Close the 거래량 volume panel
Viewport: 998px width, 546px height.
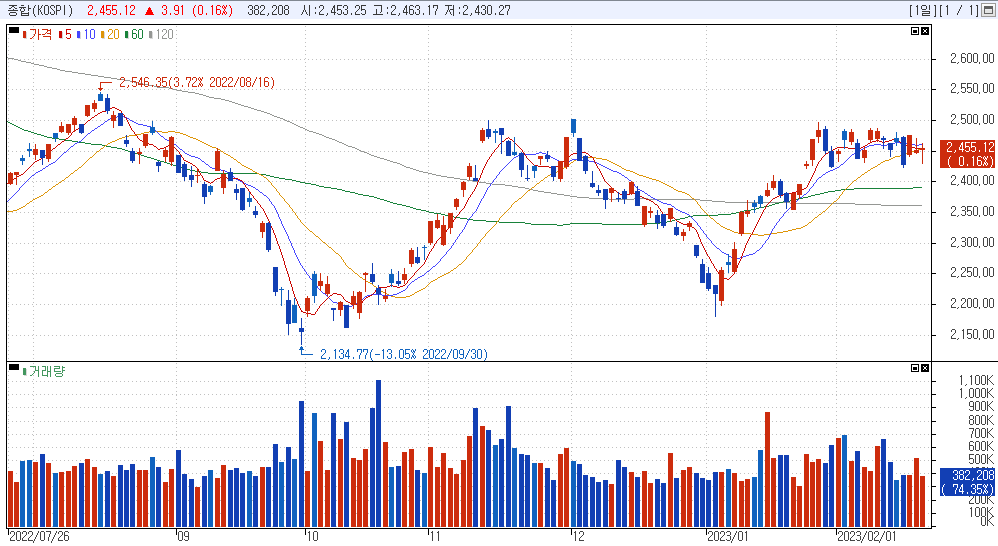tap(925, 368)
